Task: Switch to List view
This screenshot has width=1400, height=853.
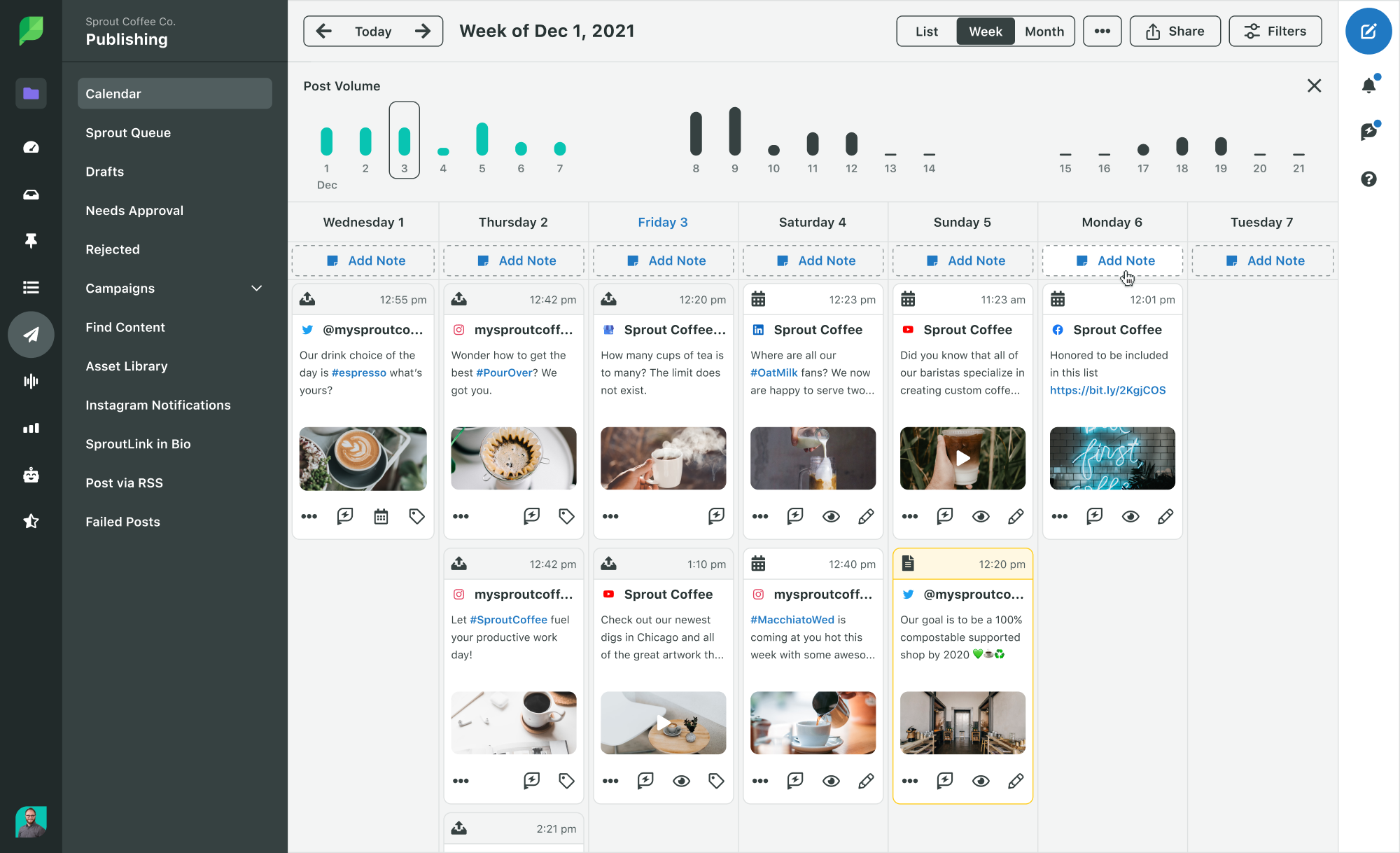Action: coord(925,30)
